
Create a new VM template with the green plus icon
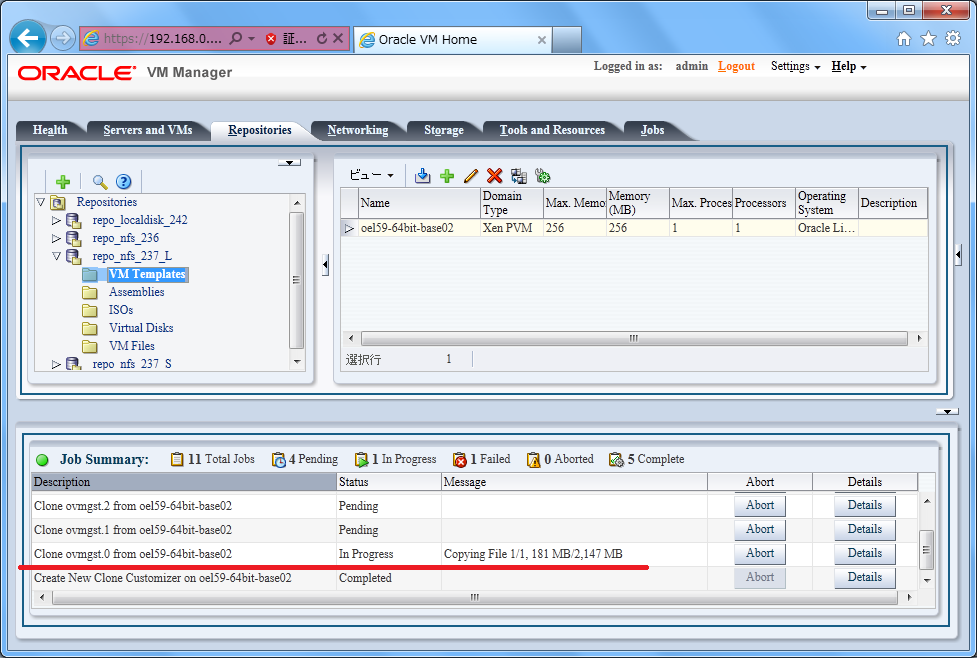click(x=447, y=176)
